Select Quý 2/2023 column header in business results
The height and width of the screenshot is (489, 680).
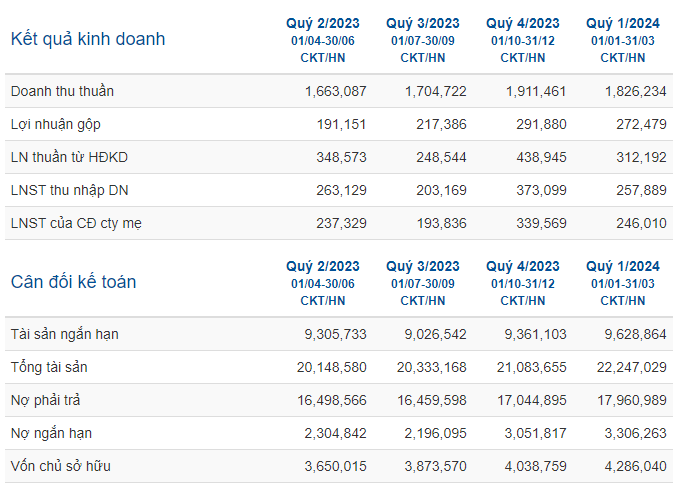click(x=323, y=23)
